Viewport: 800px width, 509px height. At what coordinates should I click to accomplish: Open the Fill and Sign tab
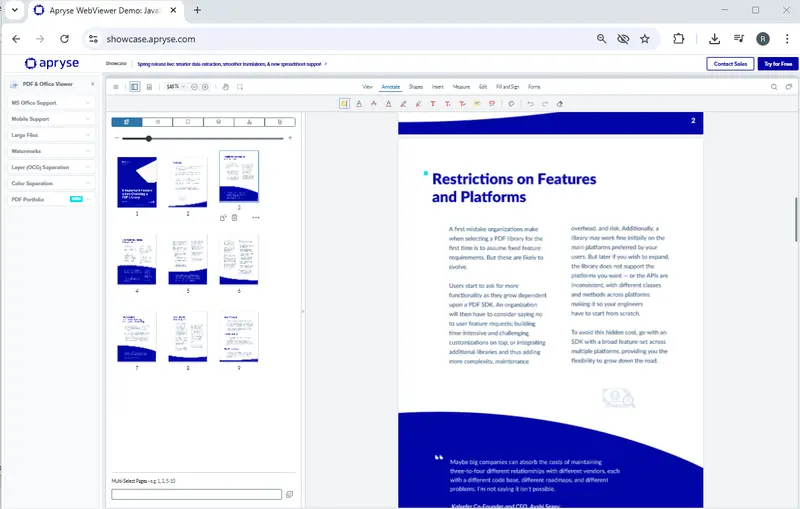coord(507,87)
